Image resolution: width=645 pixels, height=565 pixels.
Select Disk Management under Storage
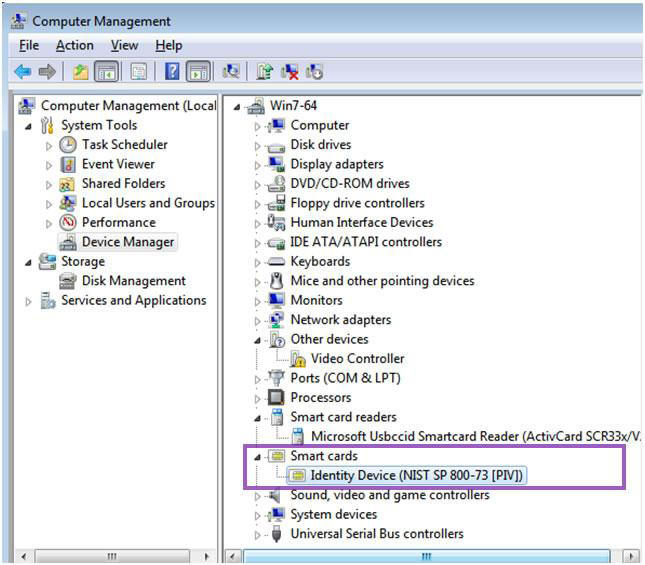133,281
